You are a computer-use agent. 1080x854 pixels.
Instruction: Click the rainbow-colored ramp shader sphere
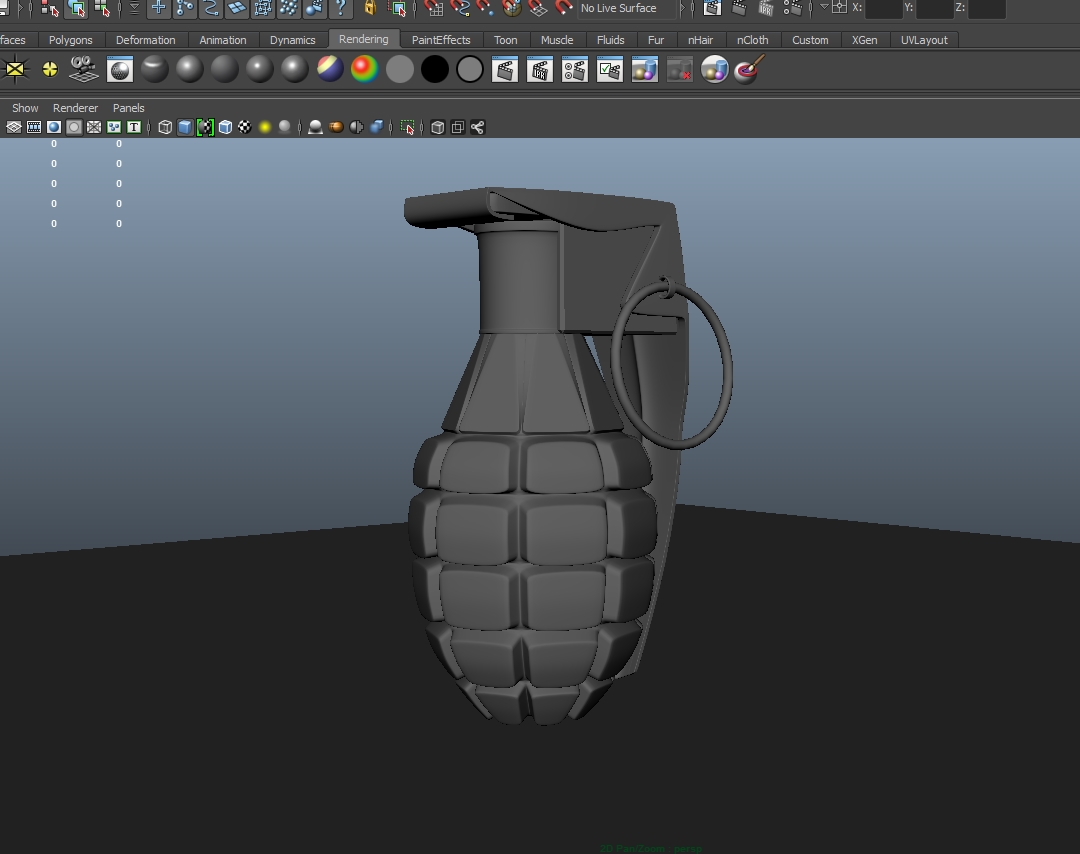click(365, 70)
